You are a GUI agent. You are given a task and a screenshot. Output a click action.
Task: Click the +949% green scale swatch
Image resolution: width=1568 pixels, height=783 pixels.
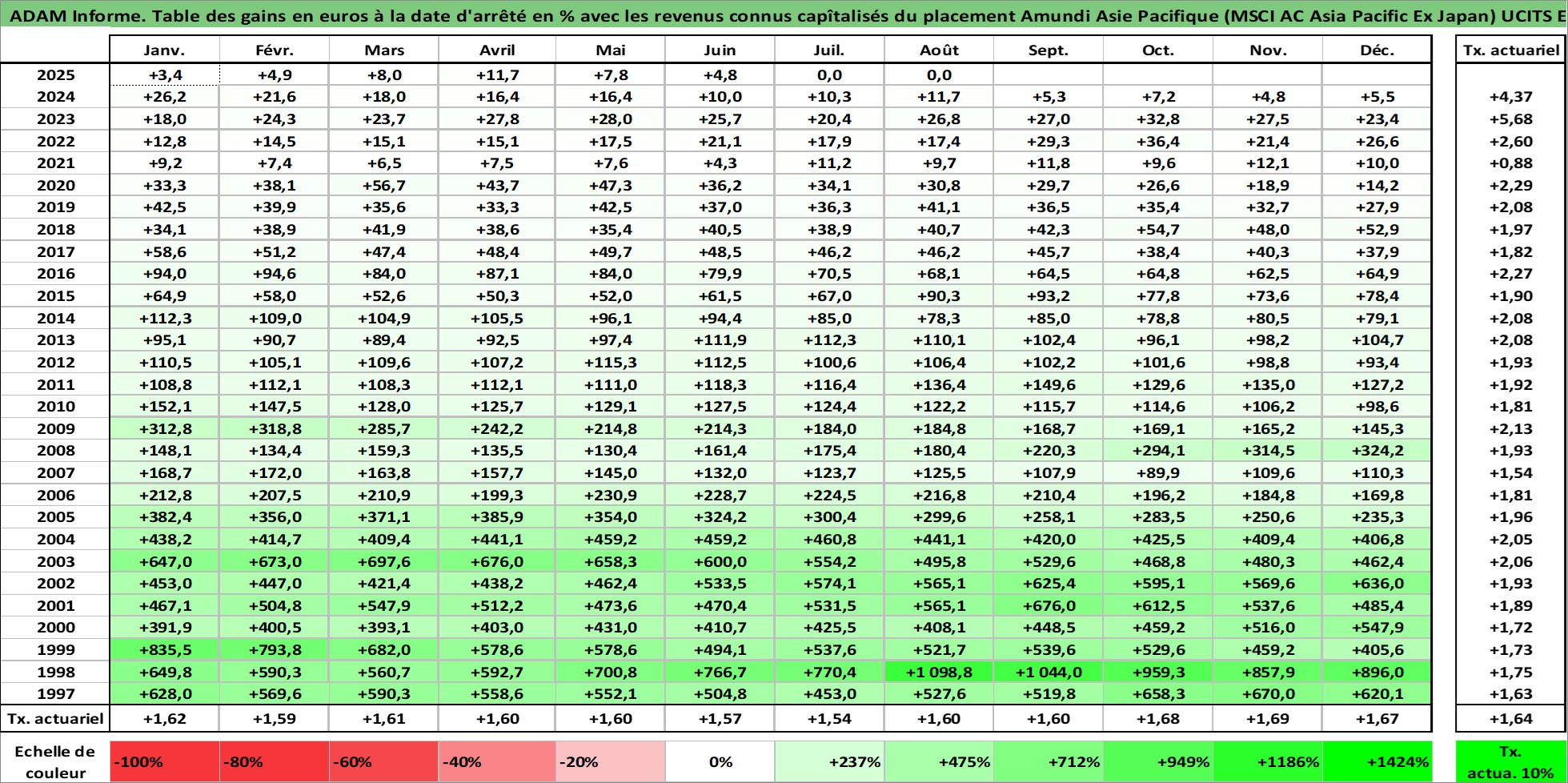1158,762
